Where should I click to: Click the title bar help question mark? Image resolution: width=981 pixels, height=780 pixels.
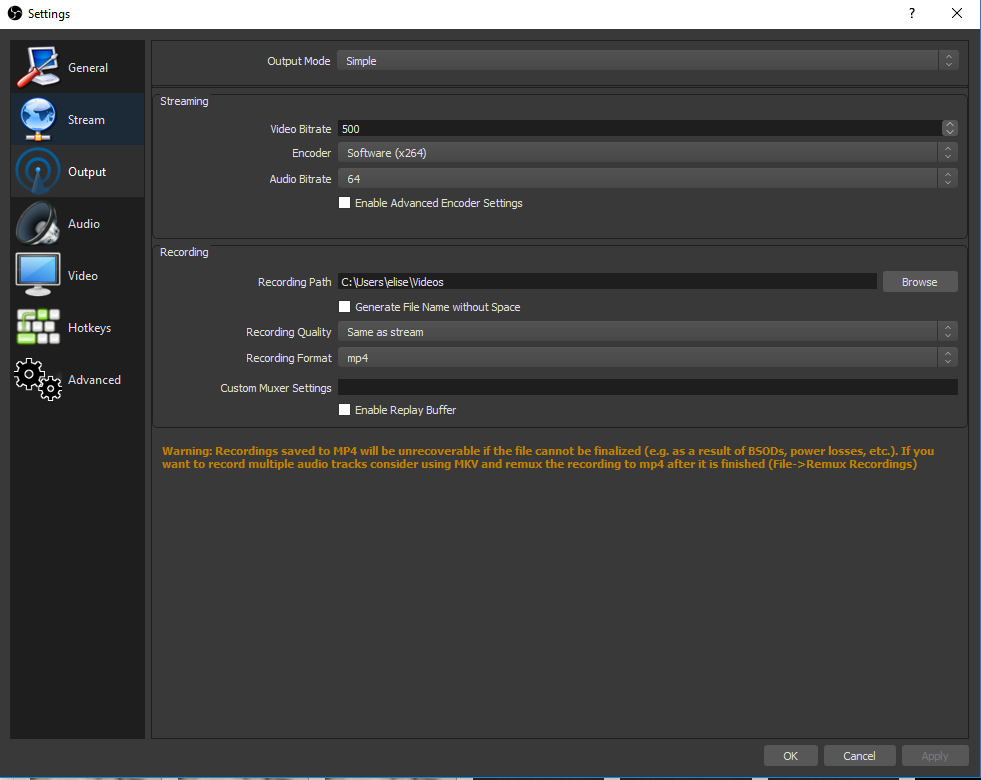click(x=912, y=13)
